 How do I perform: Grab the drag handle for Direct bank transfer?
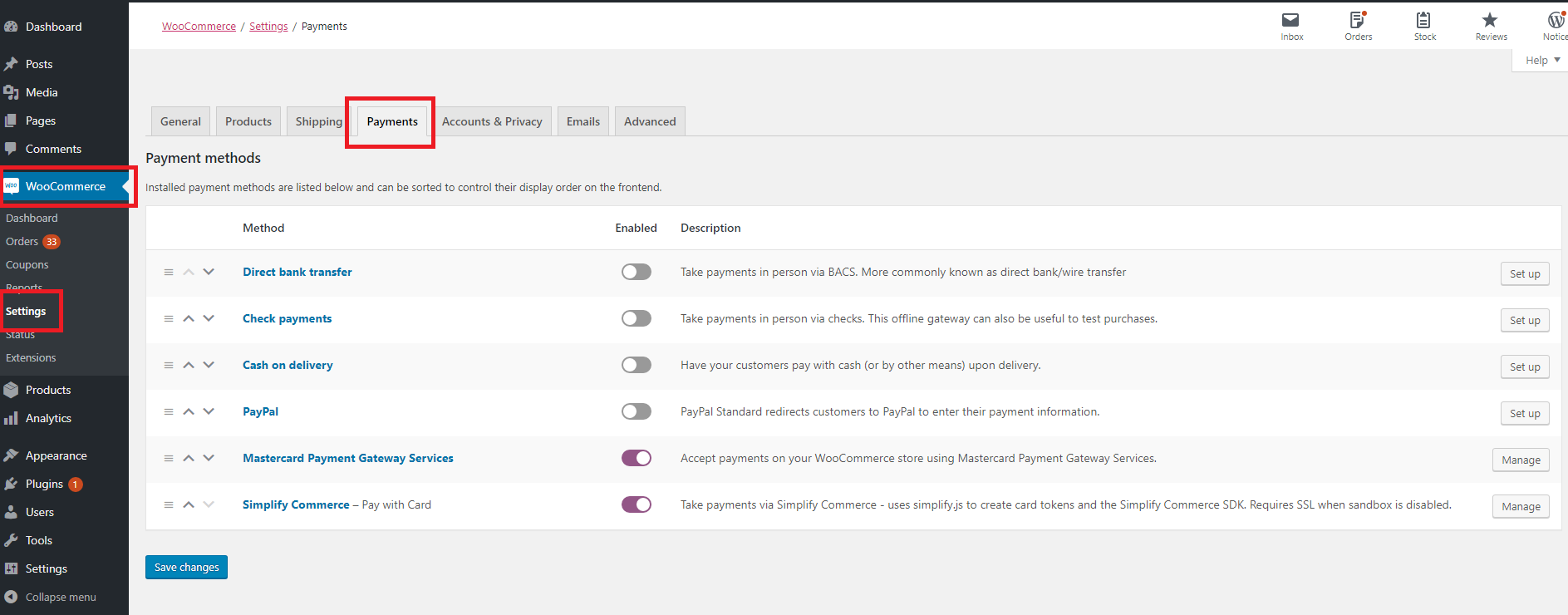coord(169,272)
